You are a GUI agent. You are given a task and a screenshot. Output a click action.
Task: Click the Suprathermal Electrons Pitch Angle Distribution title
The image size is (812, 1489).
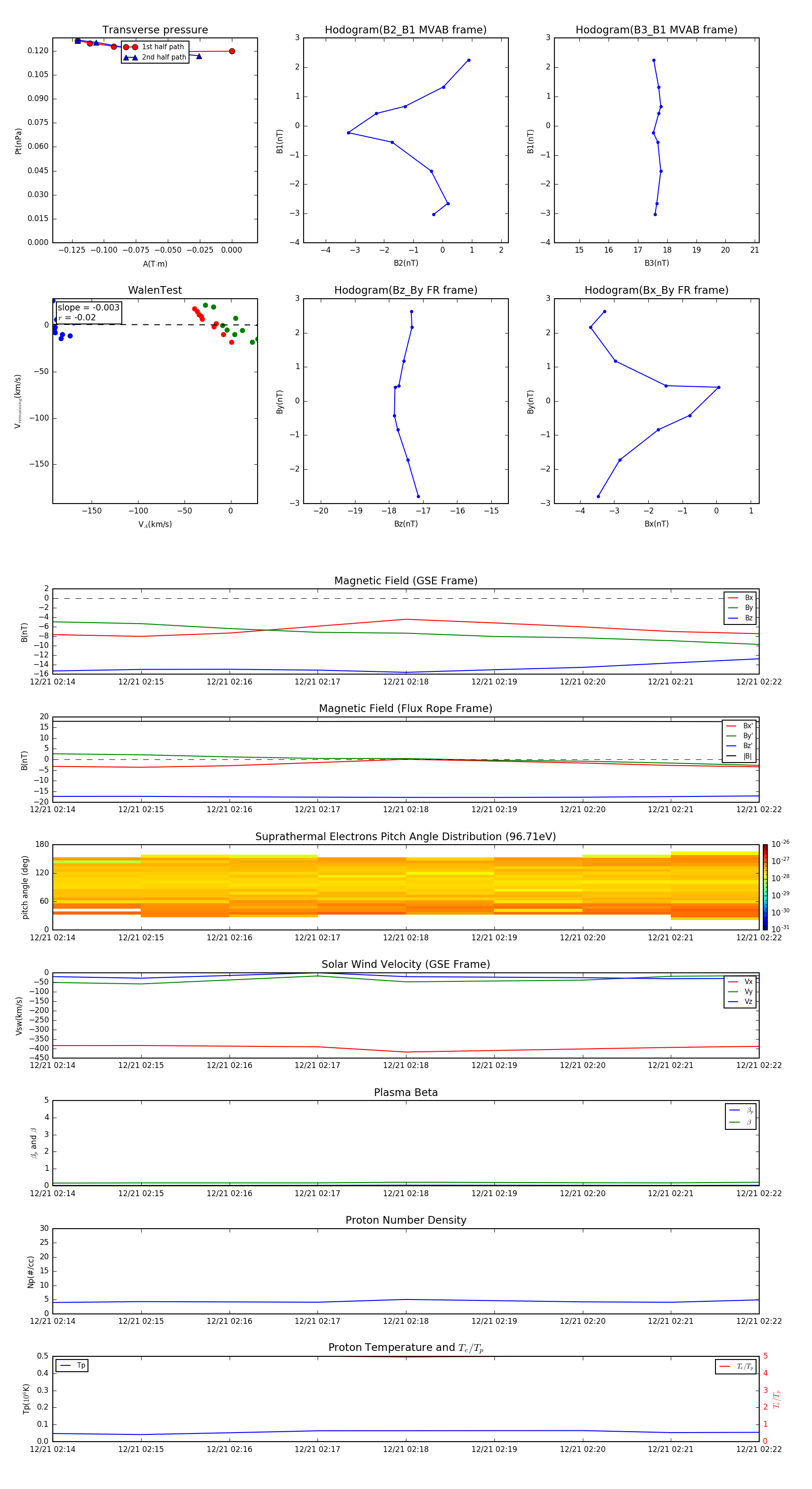[406, 837]
